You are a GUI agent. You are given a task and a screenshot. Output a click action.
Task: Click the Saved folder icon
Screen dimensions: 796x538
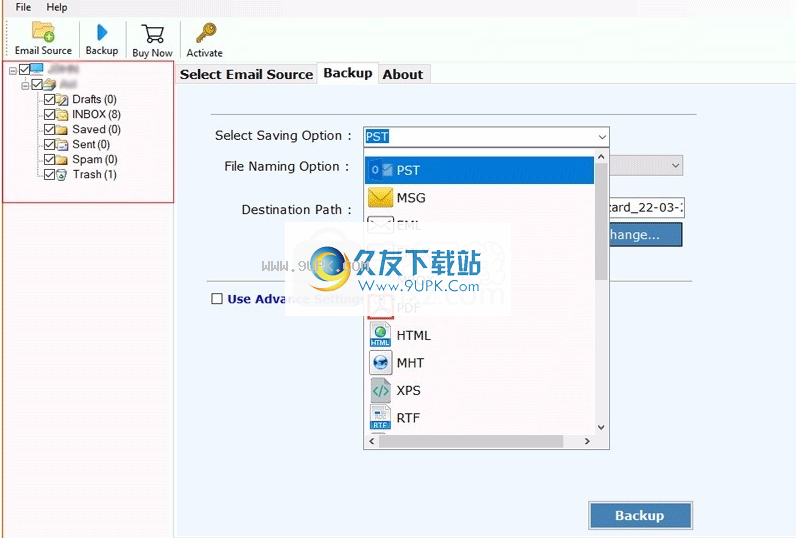[x=62, y=130]
